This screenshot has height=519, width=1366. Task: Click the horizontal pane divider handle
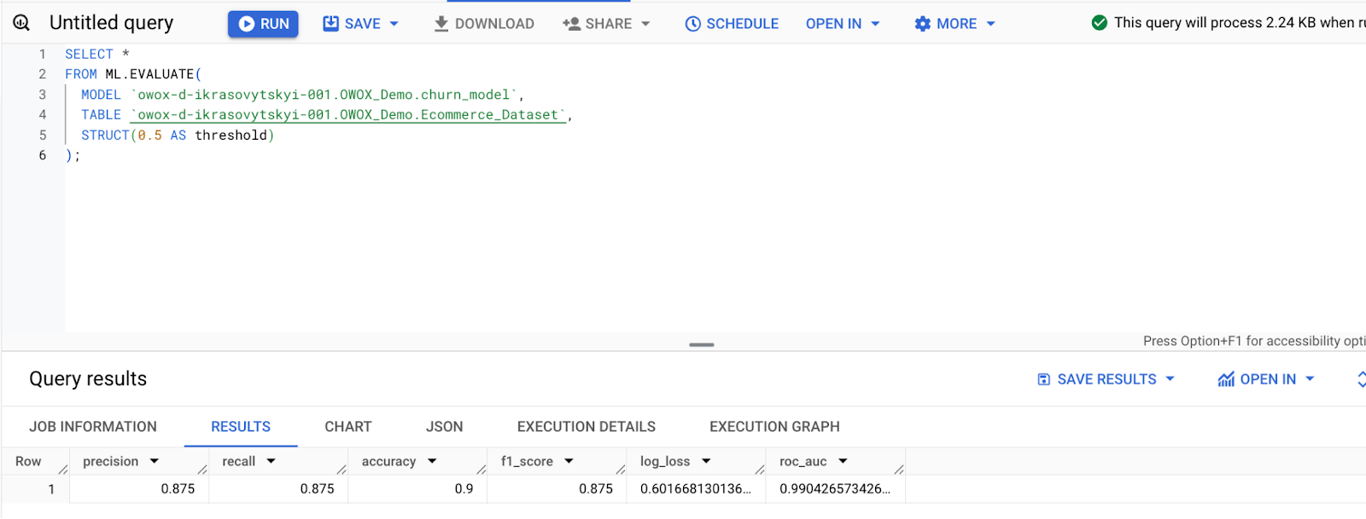tap(702, 345)
